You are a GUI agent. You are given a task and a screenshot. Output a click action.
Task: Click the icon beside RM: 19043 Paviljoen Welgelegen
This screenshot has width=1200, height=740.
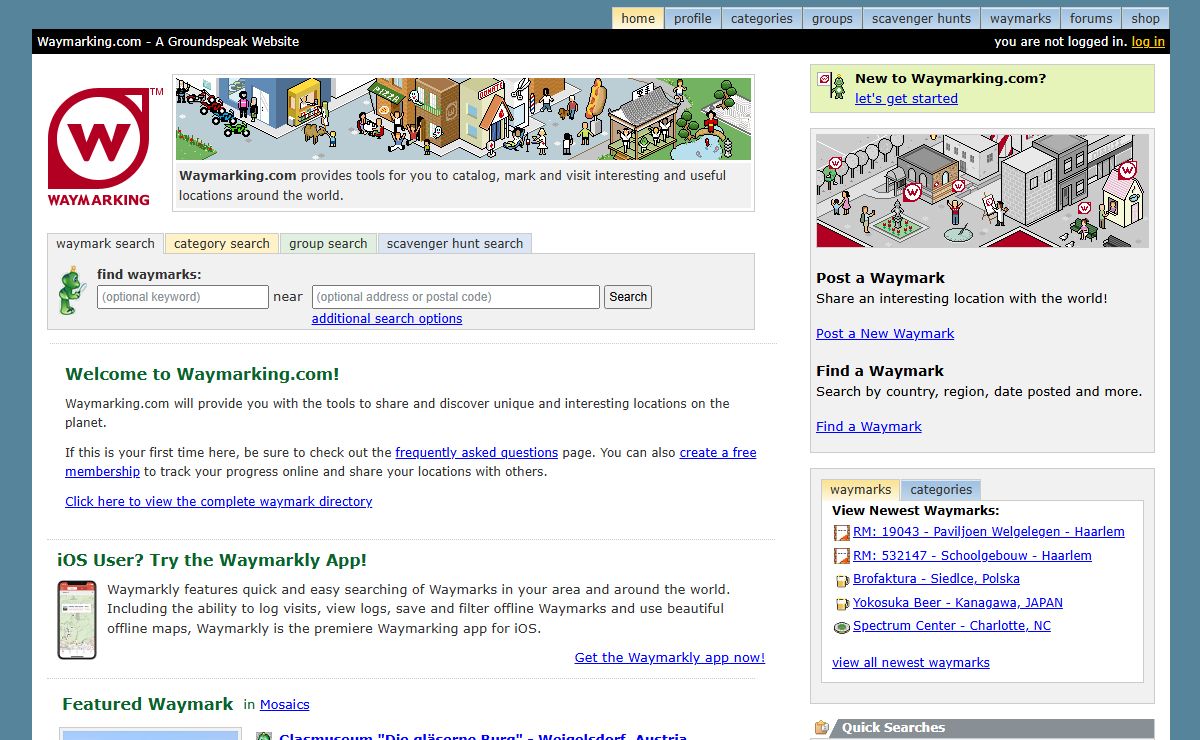coord(841,532)
